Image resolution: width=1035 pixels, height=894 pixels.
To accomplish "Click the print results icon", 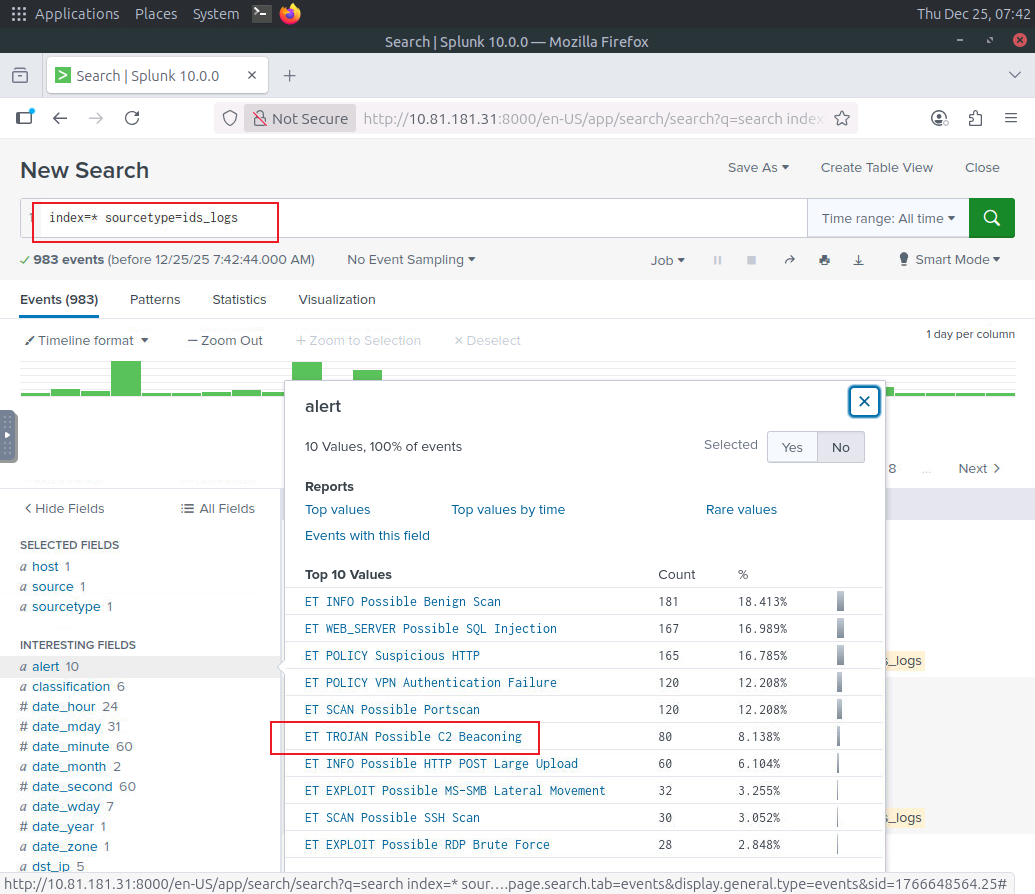I will coord(824,260).
